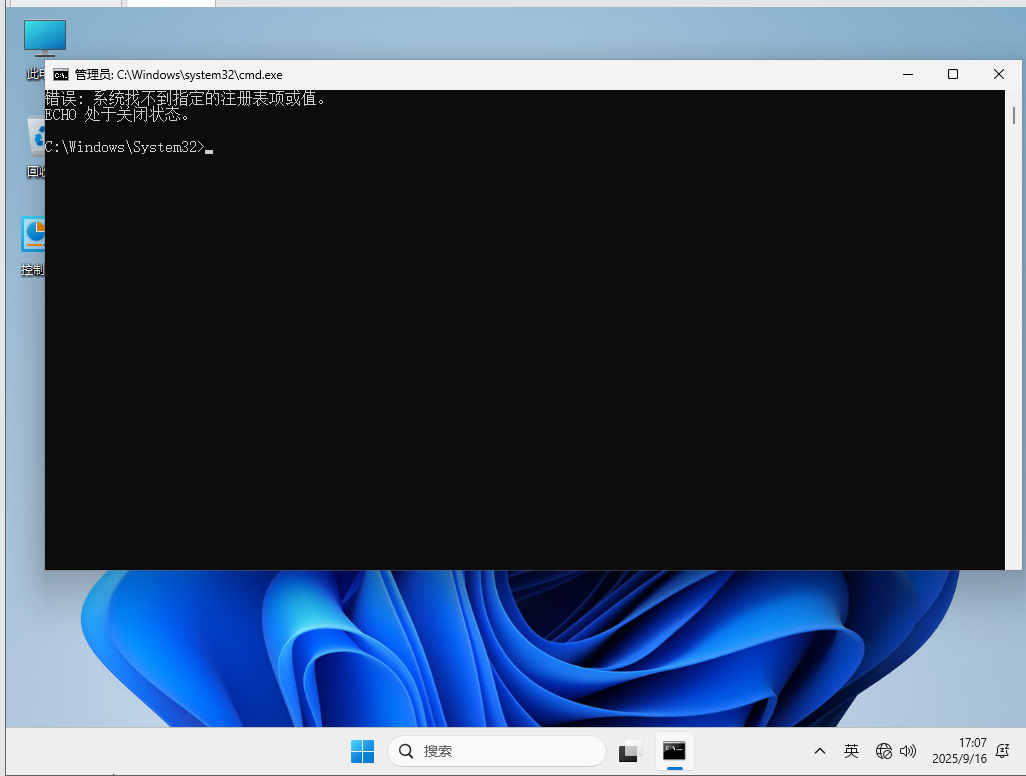Expand the hidden tray icons chevron
Screen dimensions: 1026x776
pyautogui.click(x=820, y=751)
